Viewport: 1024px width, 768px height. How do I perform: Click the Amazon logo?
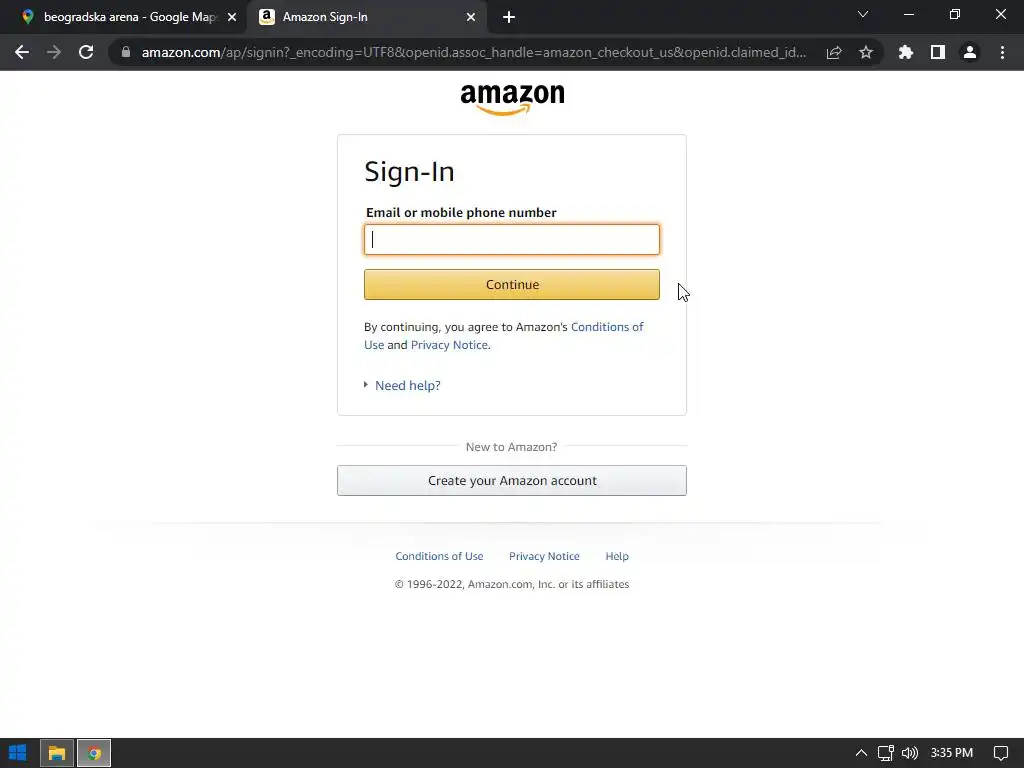(512, 99)
